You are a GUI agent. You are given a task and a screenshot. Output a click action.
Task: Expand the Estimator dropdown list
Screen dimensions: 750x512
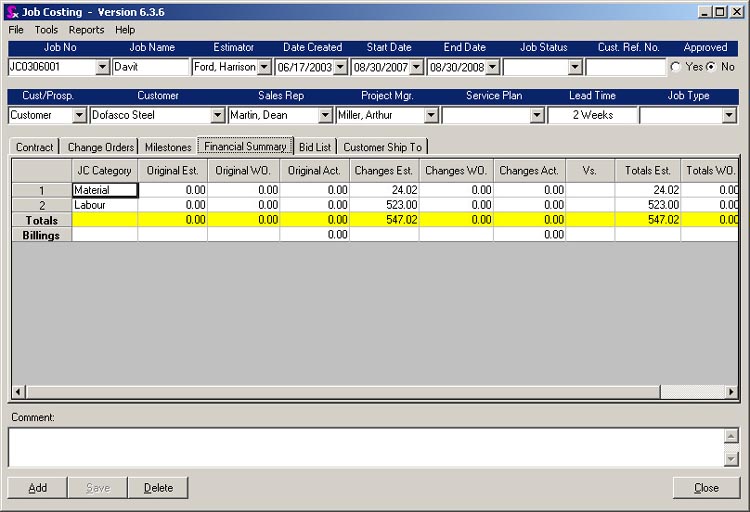[x=264, y=67]
